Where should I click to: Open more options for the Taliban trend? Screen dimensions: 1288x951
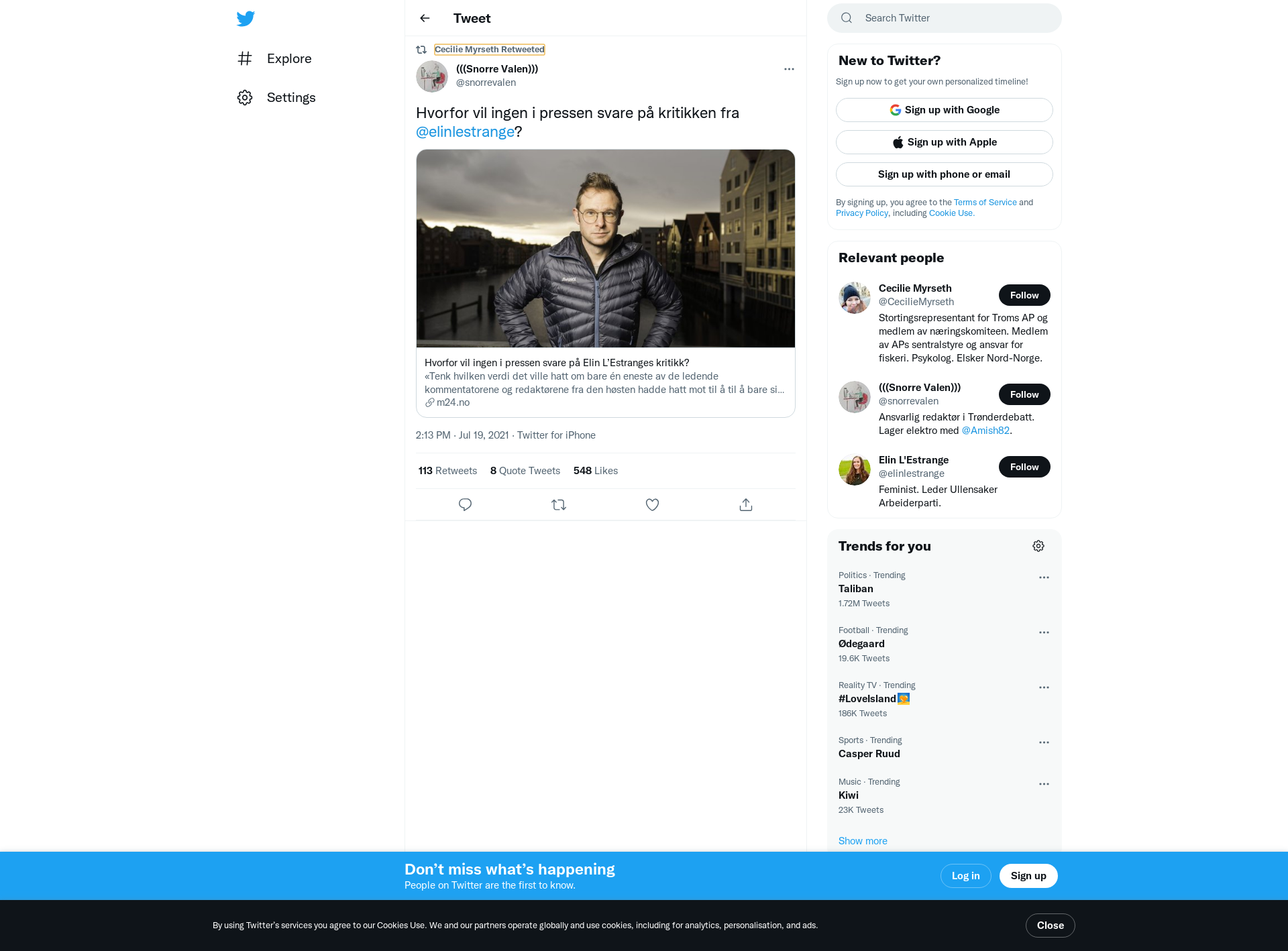tap(1044, 577)
